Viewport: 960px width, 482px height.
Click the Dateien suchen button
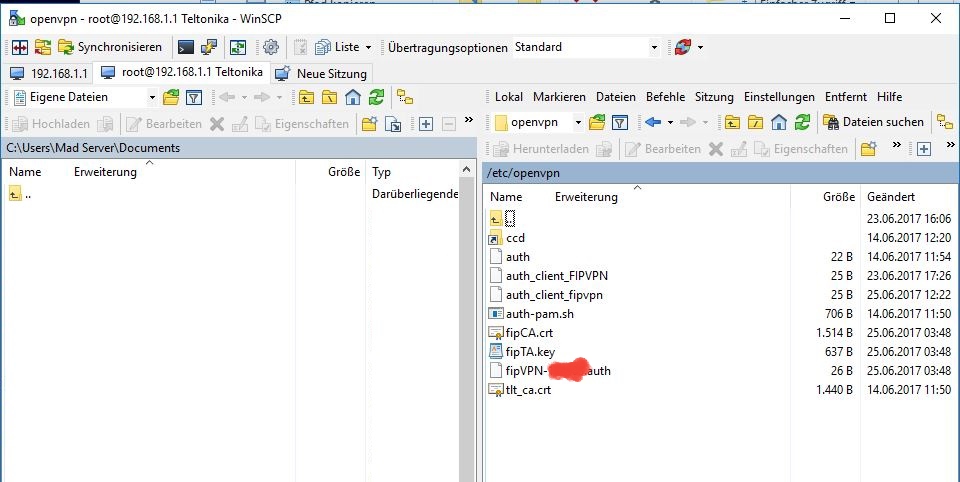[x=874, y=122]
